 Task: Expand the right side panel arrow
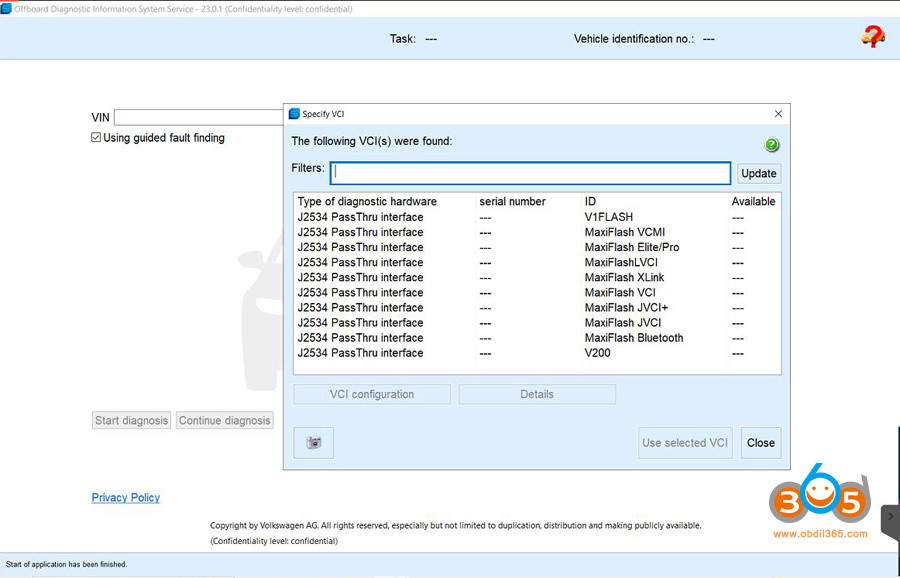click(889, 519)
